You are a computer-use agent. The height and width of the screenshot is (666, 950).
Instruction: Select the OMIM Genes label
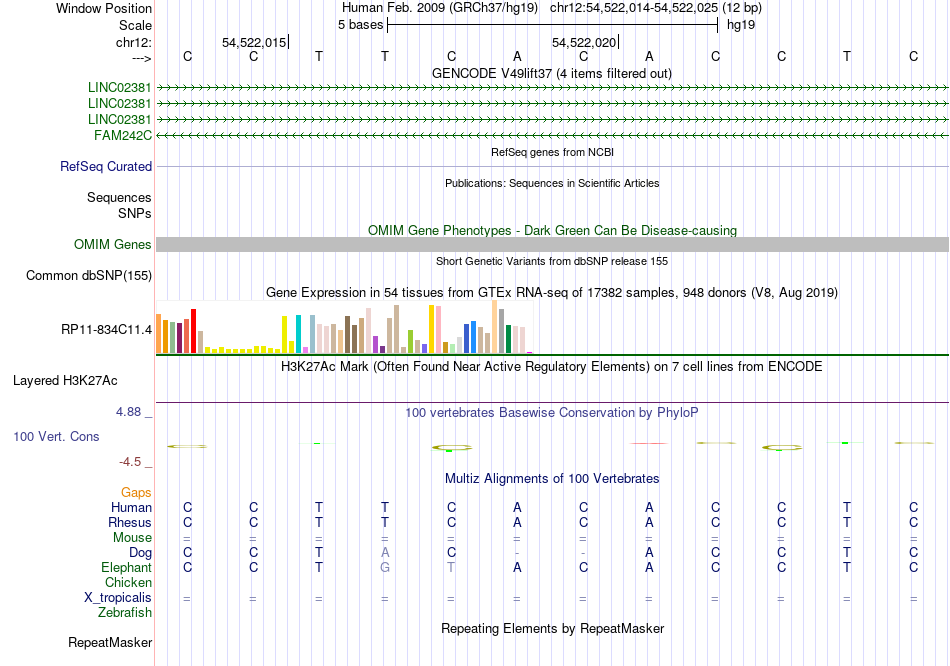[112, 244]
